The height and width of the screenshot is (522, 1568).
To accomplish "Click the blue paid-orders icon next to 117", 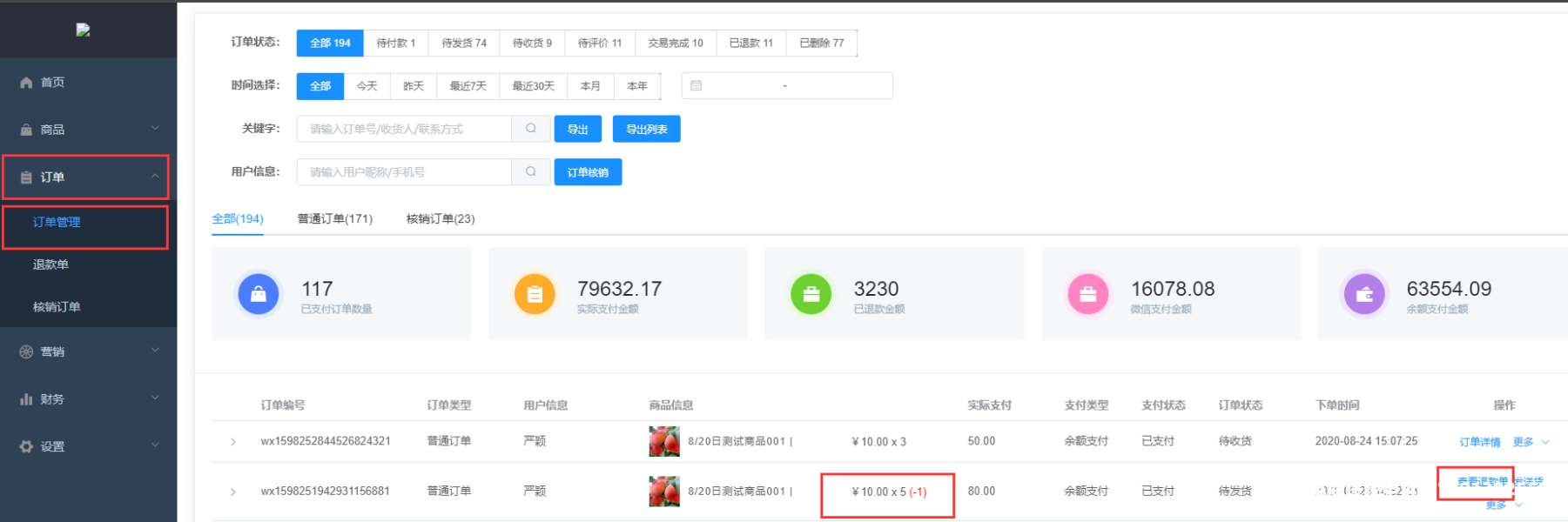I will 259,294.
